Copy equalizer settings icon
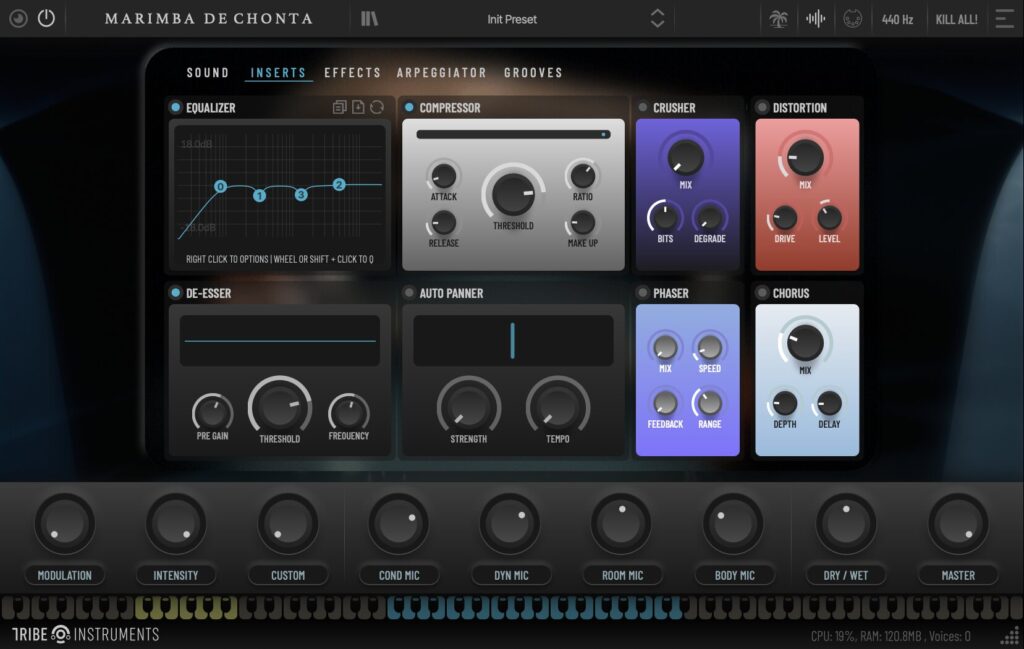This screenshot has height=649, width=1024. [x=339, y=107]
